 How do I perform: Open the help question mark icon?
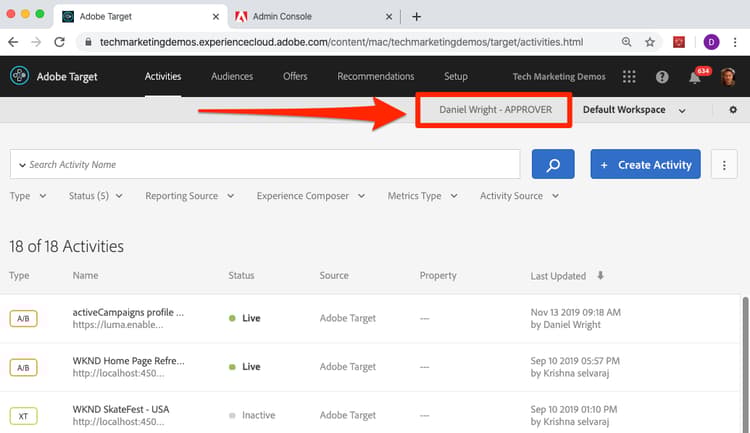(662, 77)
